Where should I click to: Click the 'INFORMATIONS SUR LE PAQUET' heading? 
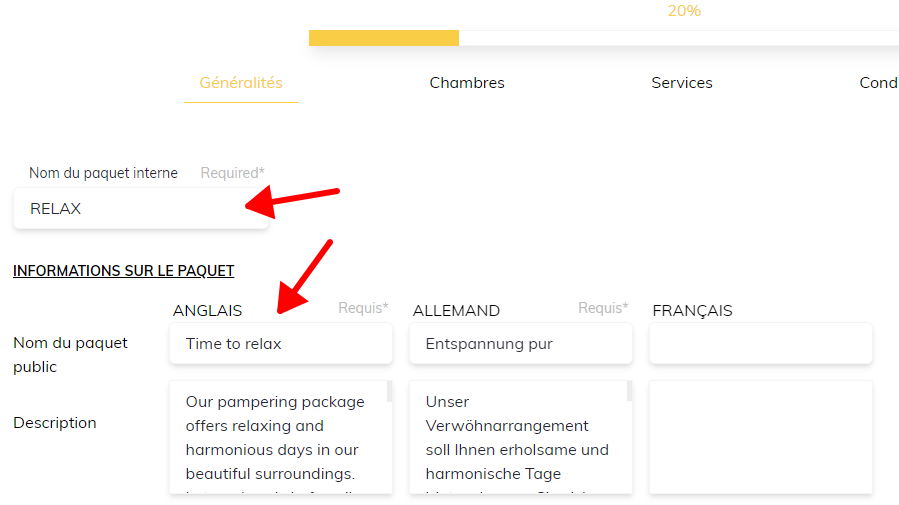[x=123, y=271]
